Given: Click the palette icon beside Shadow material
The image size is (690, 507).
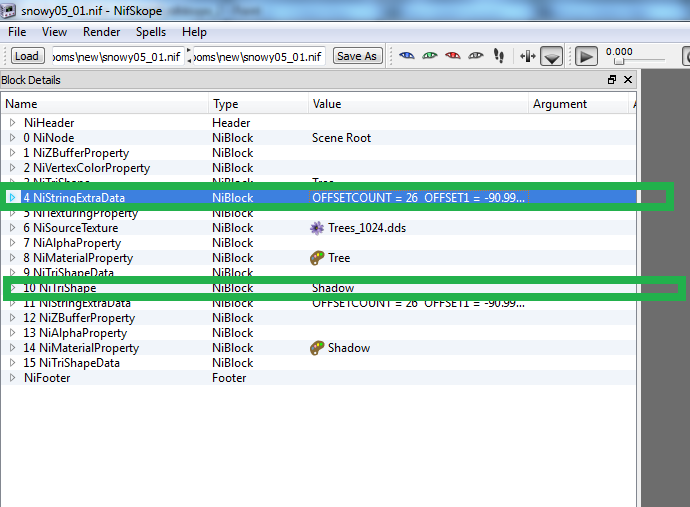Looking at the screenshot, I should (x=317, y=348).
